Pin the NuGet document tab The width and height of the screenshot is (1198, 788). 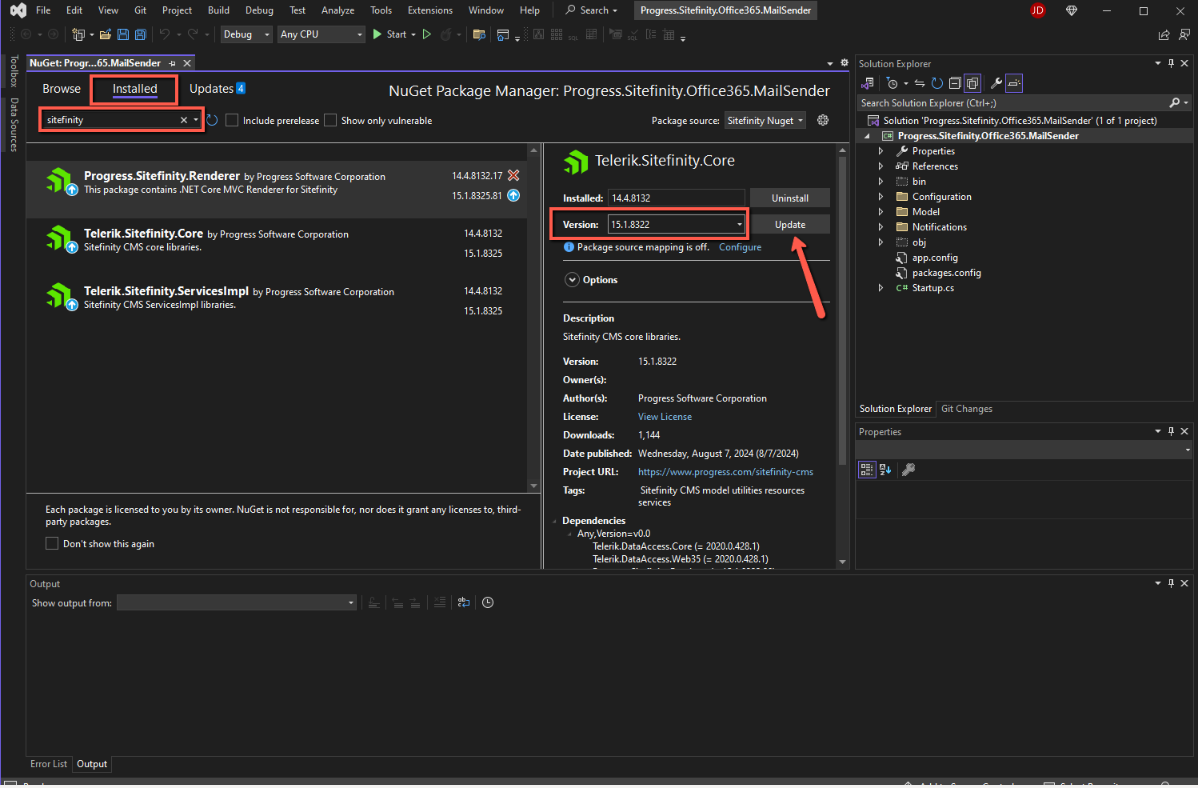172,63
